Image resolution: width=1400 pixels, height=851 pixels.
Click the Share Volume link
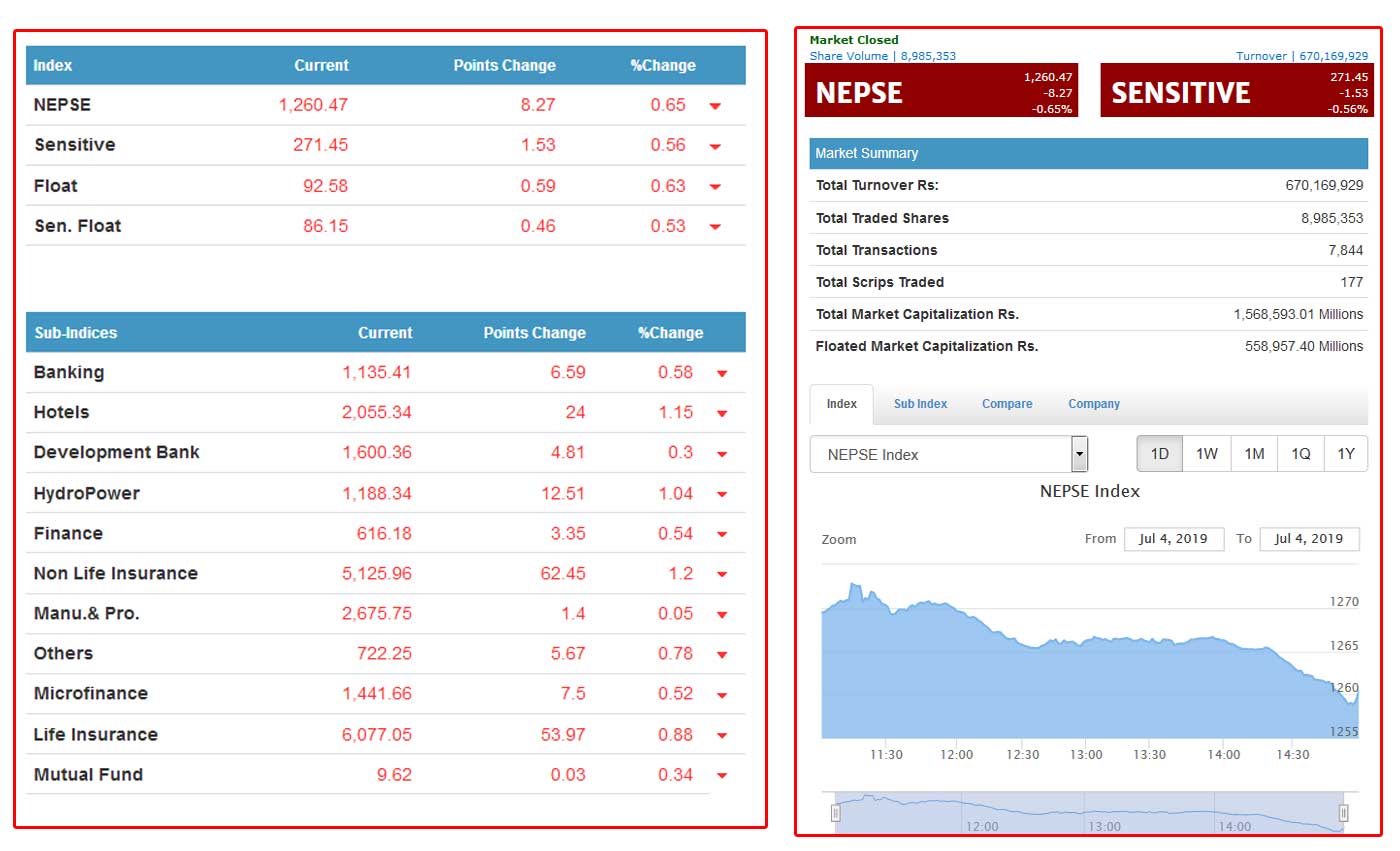tap(883, 56)
